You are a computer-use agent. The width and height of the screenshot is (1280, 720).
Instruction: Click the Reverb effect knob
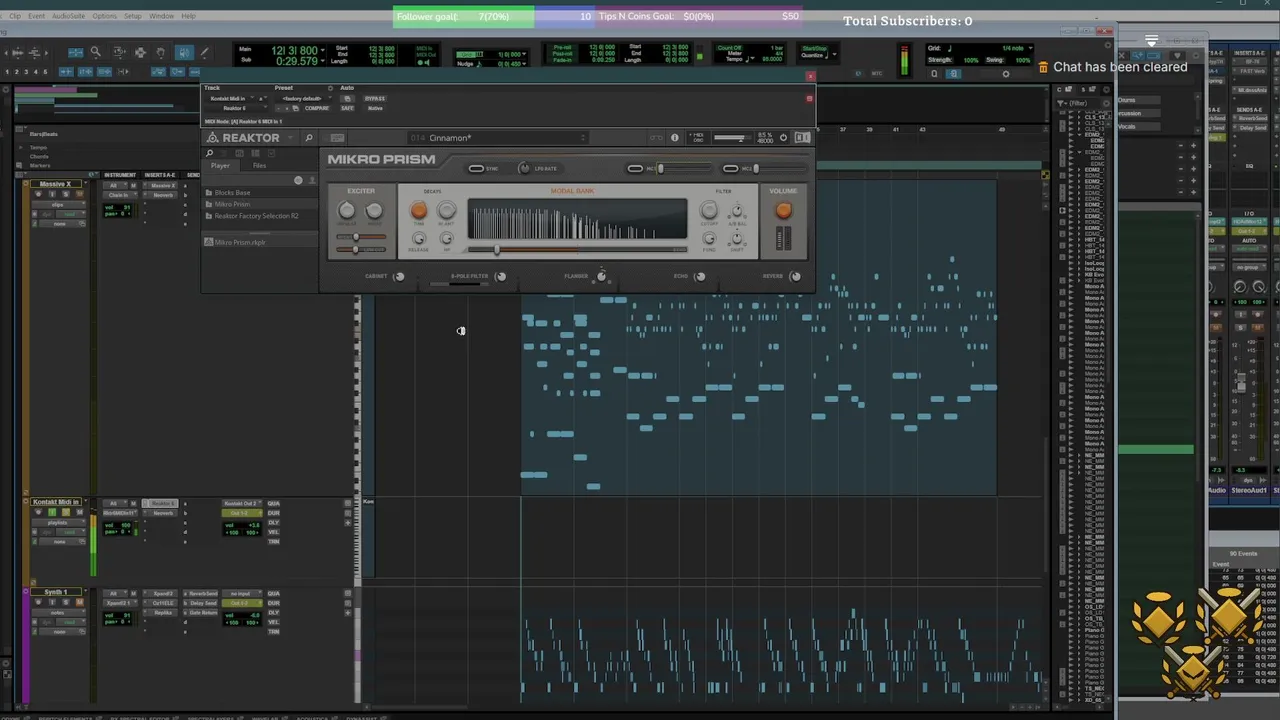[795, 276]
